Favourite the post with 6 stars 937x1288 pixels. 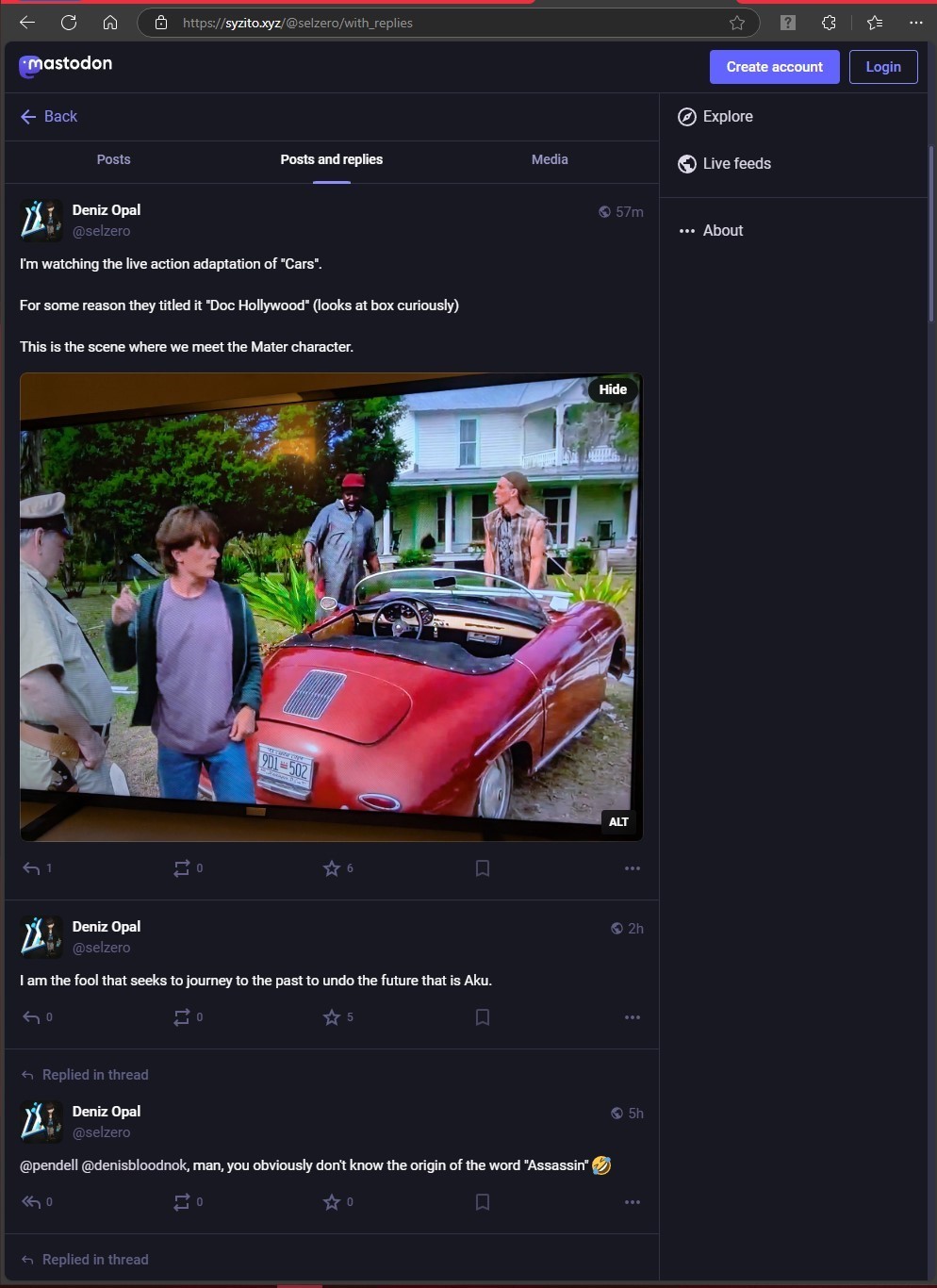coord(332,868)
